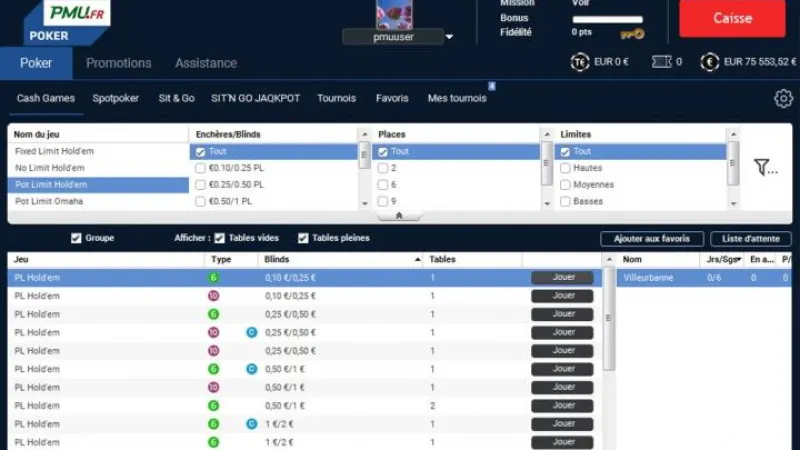
Task: Check the €0.50/1 PL blinds filter
Action: [201, 202]
